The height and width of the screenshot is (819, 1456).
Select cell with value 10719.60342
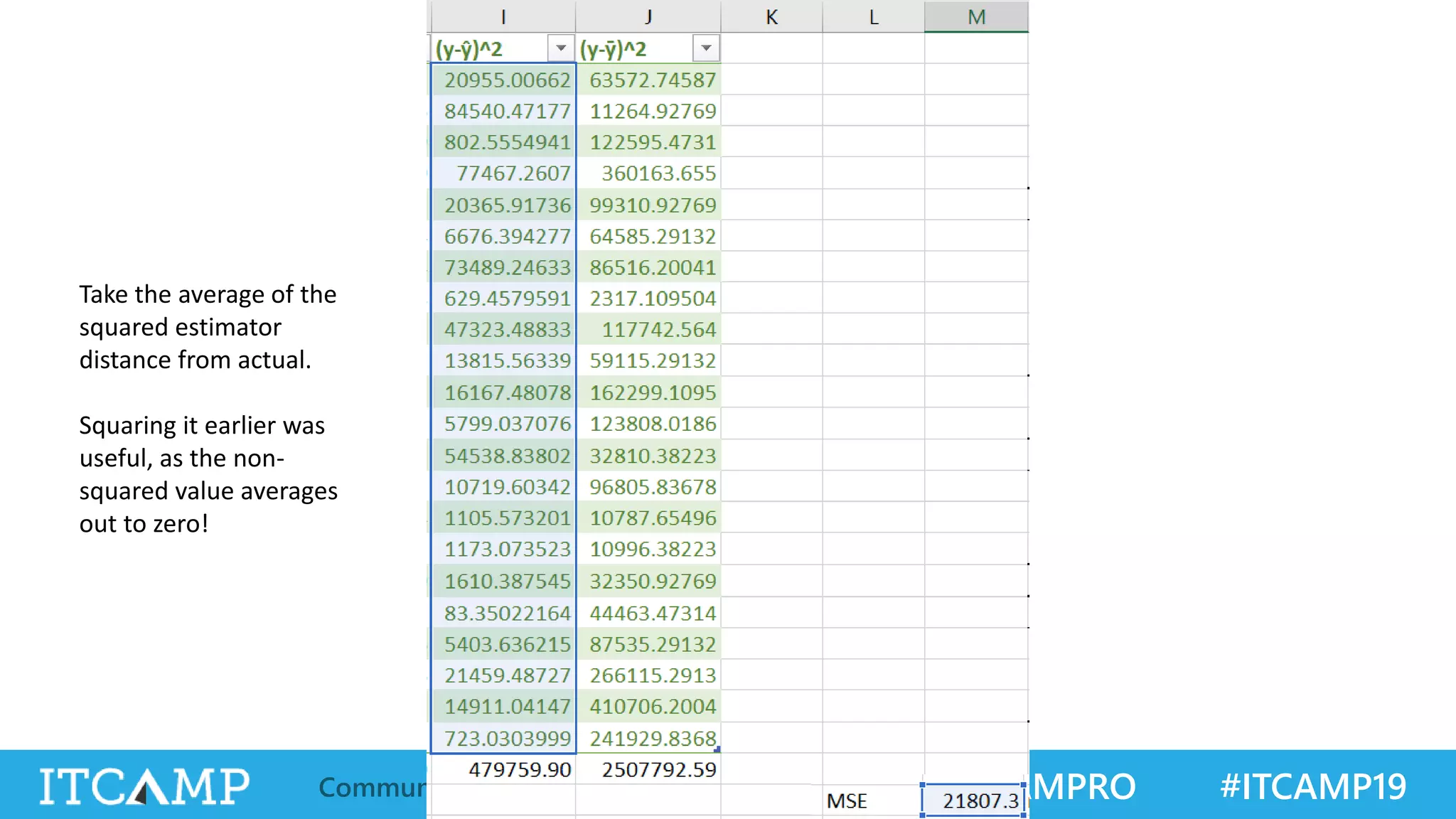(503, 487)
